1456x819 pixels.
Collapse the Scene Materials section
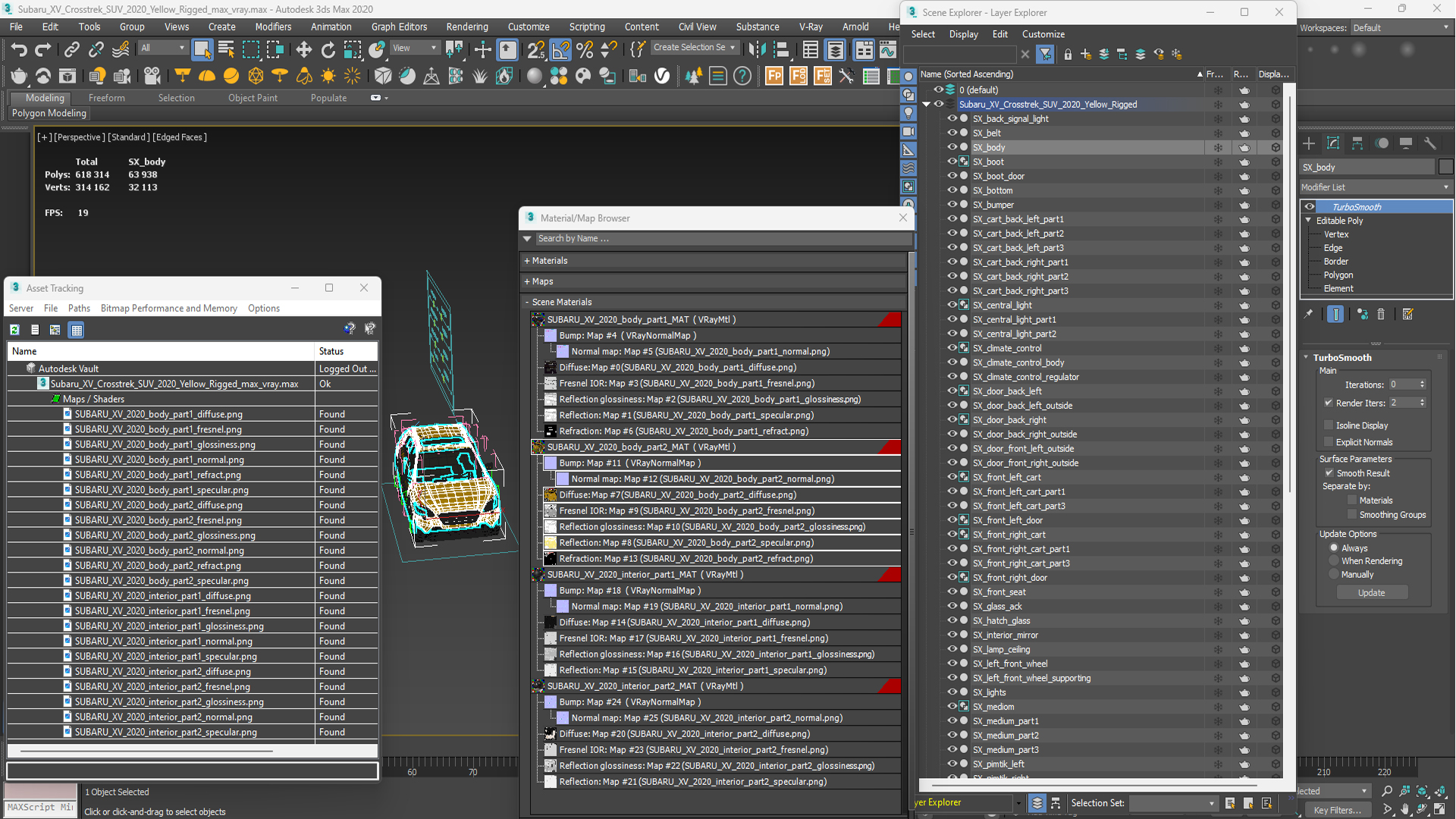(527, 302)
